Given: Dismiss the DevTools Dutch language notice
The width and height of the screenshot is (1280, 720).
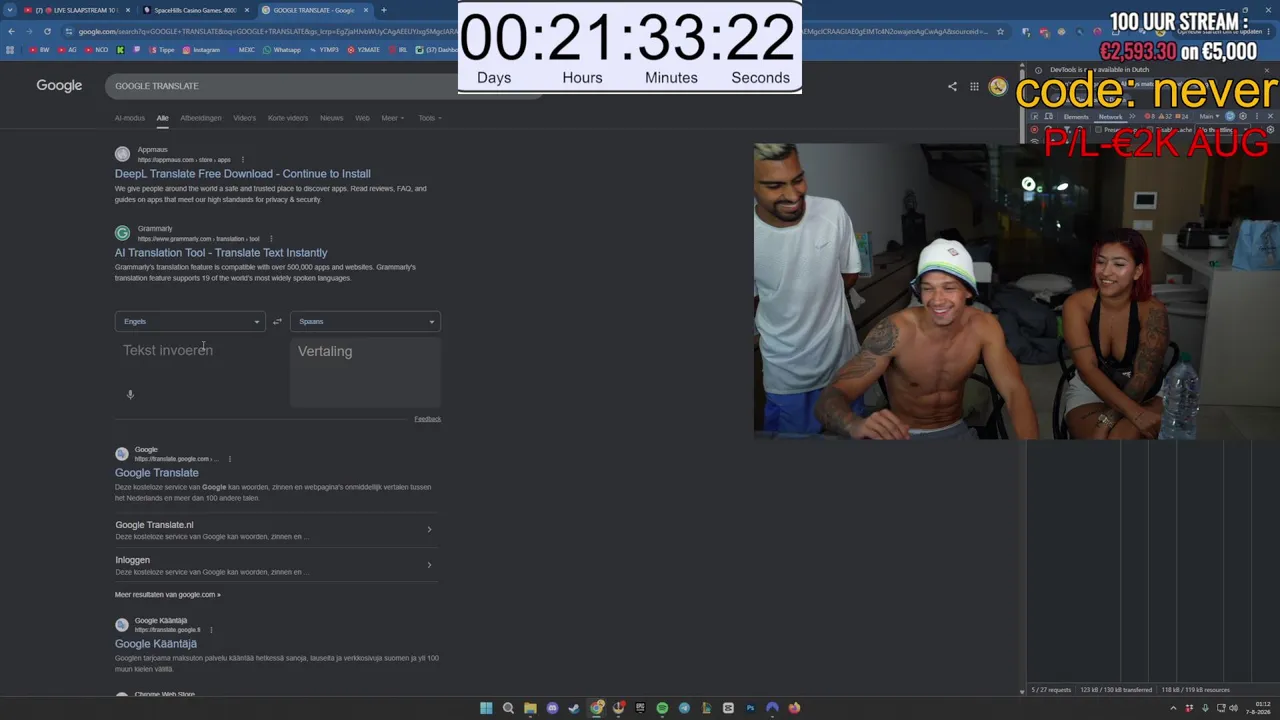Looking at the screenshot, I should [1266, 70].
